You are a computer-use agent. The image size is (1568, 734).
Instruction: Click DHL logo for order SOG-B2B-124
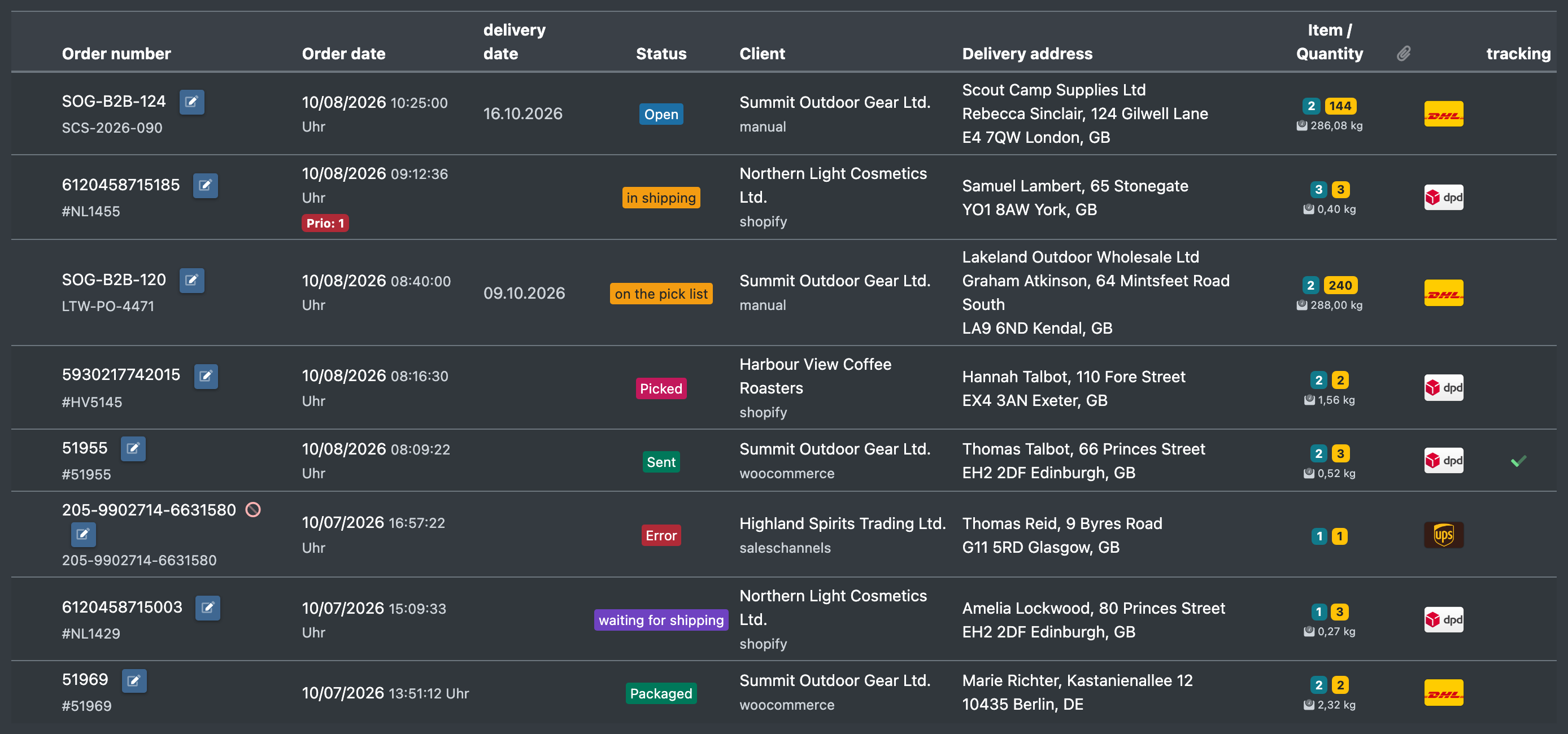1443,114
